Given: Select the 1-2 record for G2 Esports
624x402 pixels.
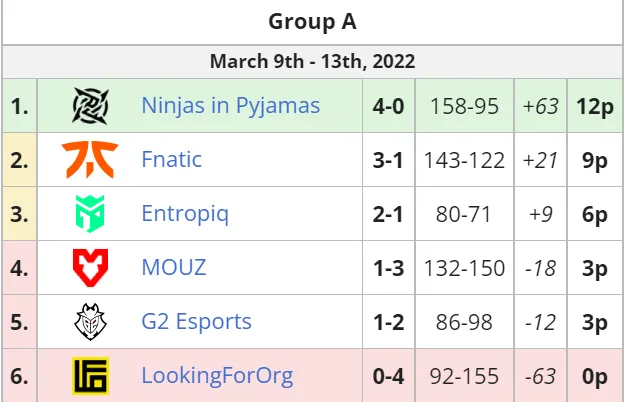Looking at the screenshot, I should (x=388, y=322).
